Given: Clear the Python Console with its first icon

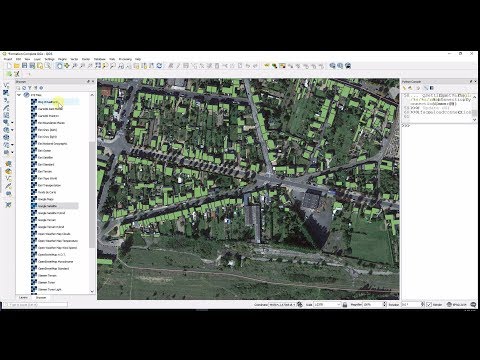Looking at the screenshot, I should (405, 88).
